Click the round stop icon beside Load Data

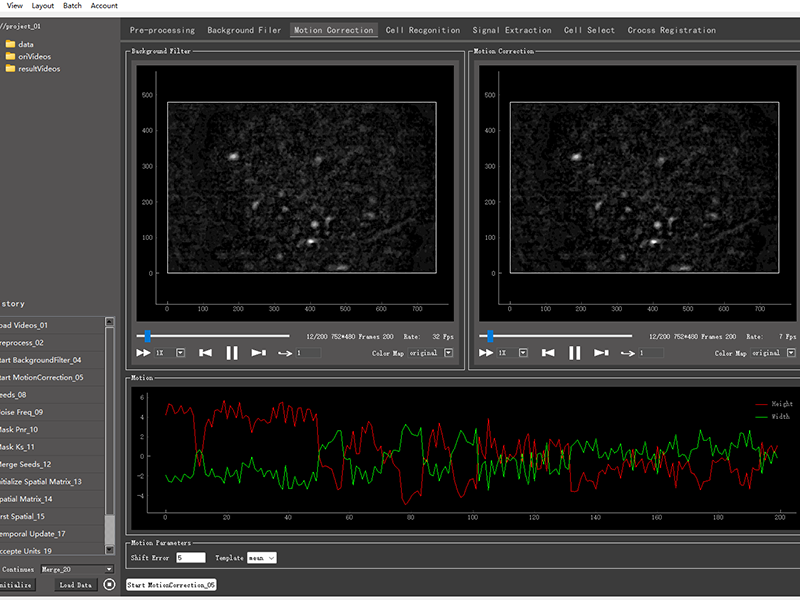click(x=109, y=584)
